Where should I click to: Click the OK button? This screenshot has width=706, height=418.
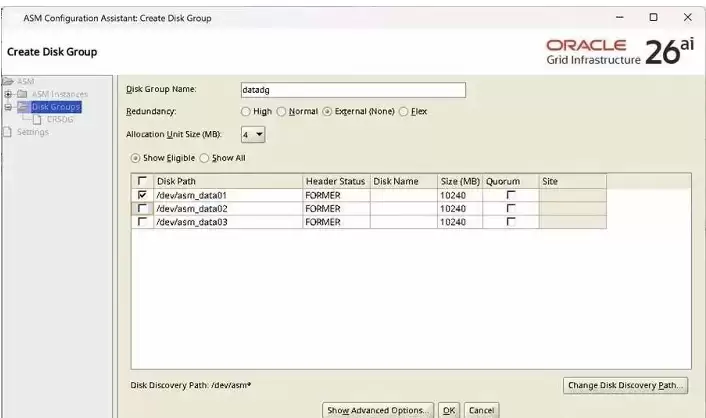pyautogui.click(x=449, y=410)
